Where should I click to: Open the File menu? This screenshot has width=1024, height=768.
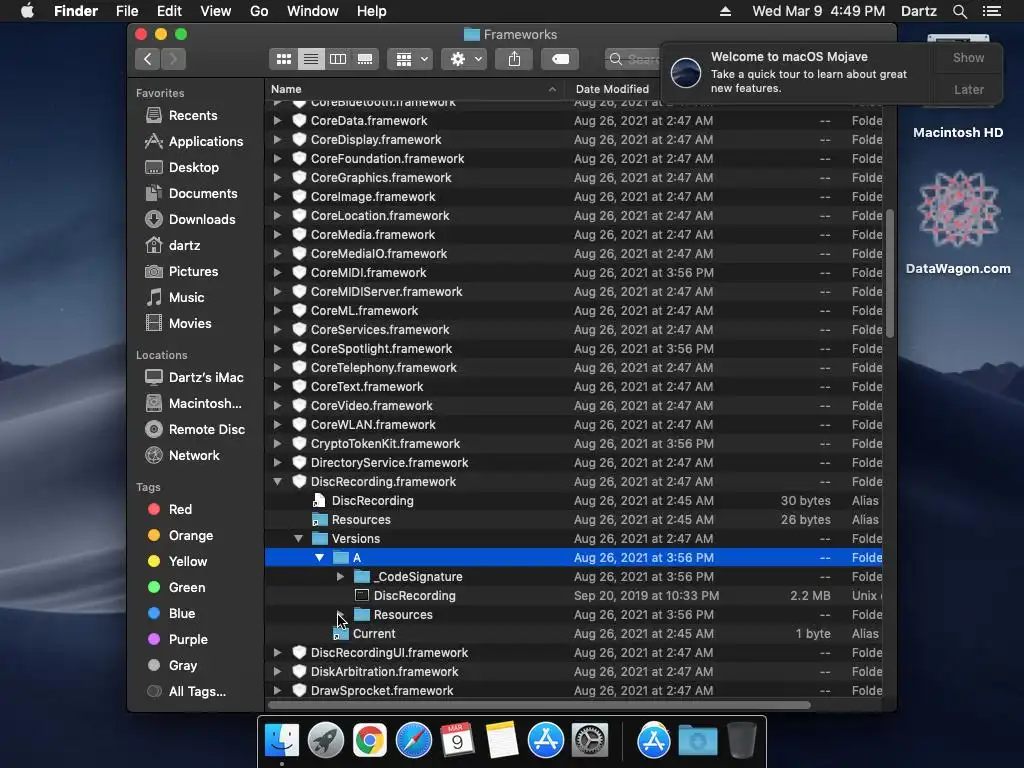point(127,11)
